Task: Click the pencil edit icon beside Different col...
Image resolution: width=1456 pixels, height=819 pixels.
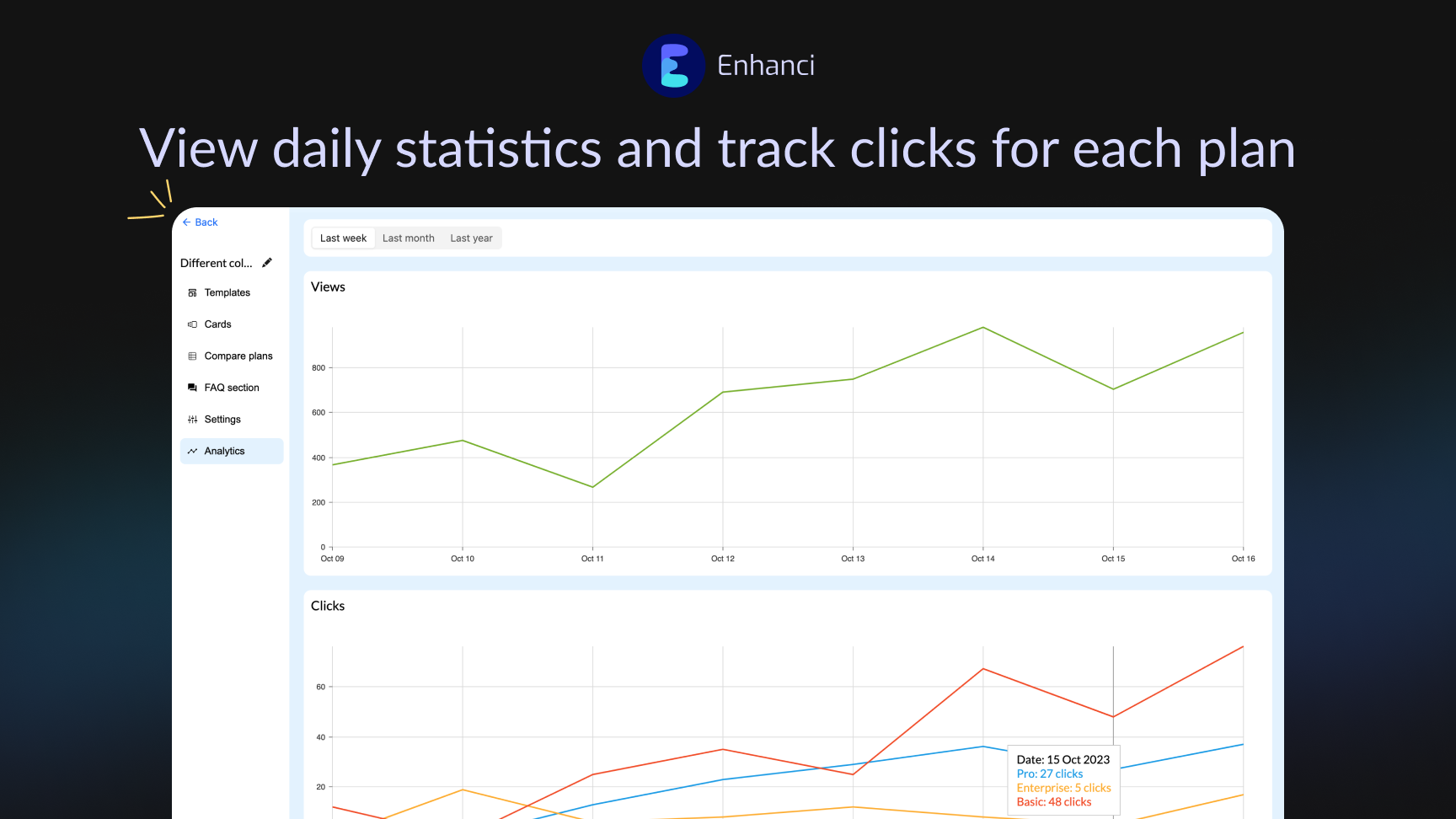Action: click(x=267, y=263)
